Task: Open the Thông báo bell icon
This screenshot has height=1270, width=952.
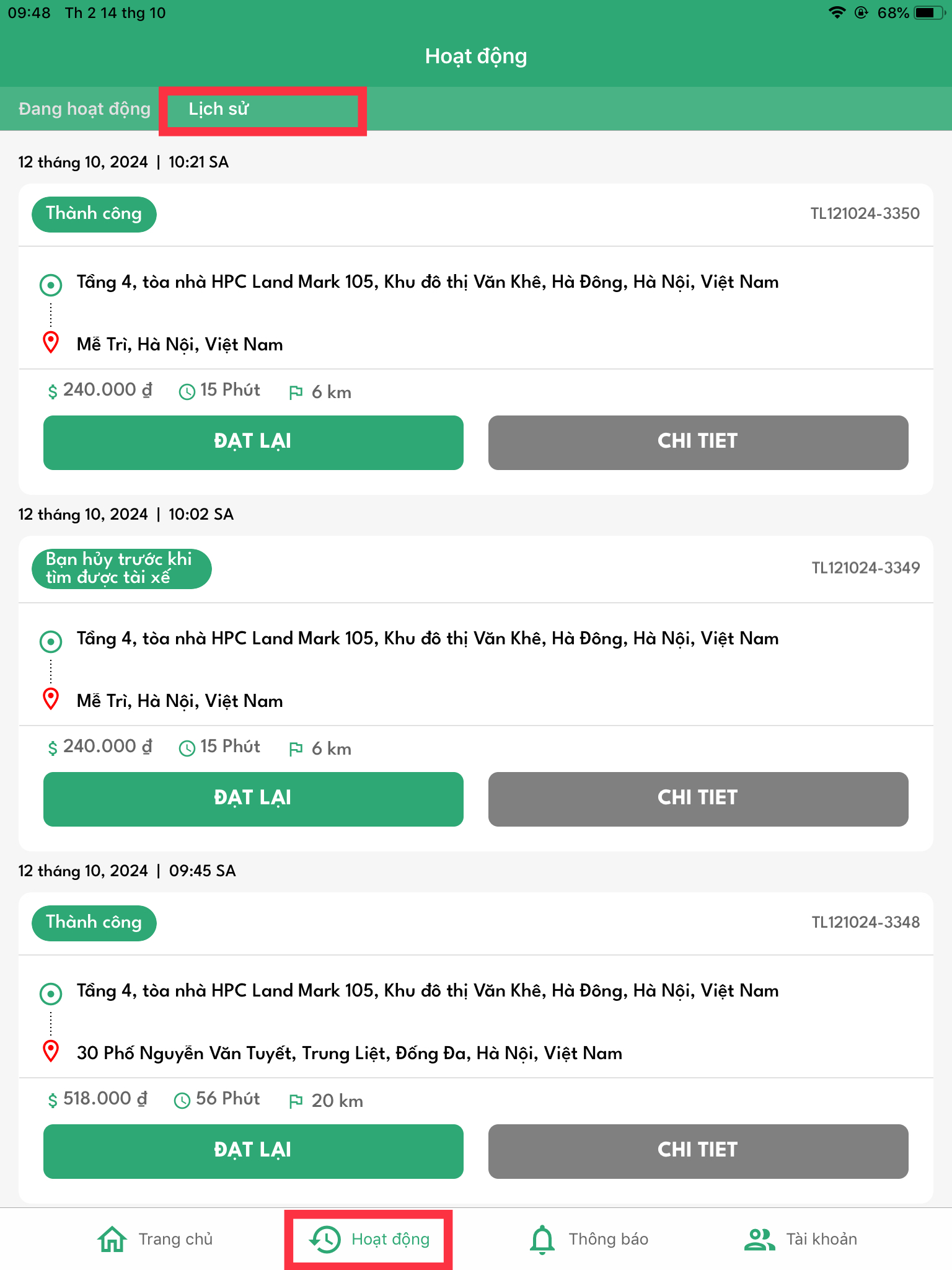Action: [542, 1239]
